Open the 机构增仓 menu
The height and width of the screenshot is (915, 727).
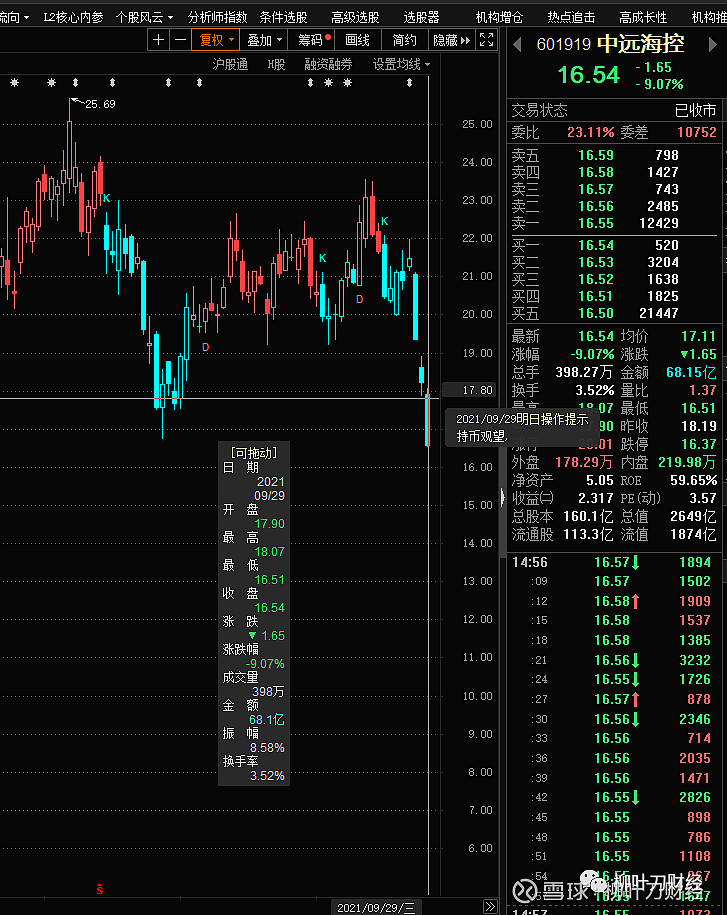click(x=499, y=18)
